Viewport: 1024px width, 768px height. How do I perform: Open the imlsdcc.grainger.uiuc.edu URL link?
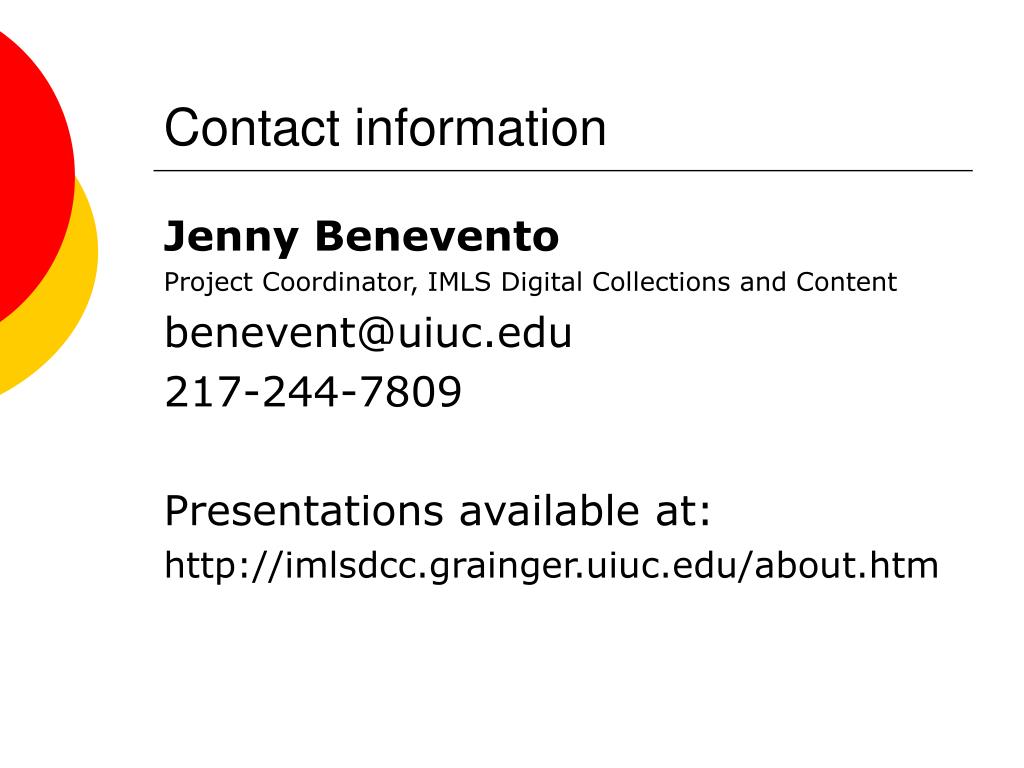(x=551, y=566)
